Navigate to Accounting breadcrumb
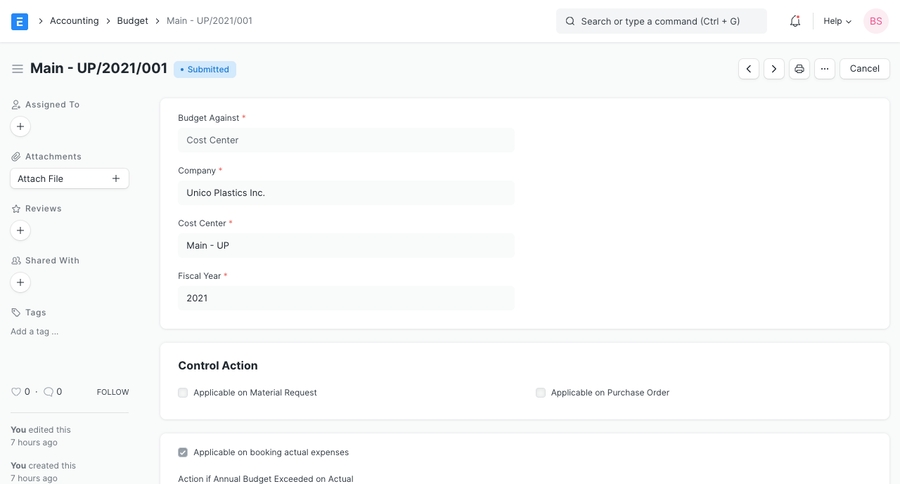900x484 pixels. point(74,21)
